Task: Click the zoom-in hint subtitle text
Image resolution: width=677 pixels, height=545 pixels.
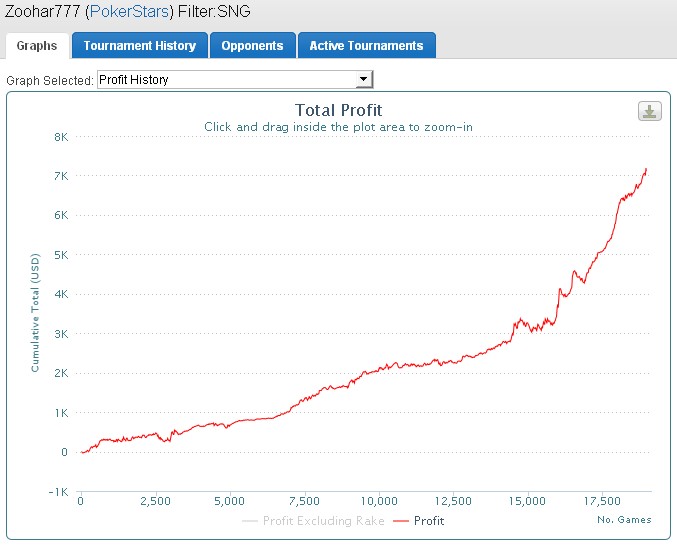Action: pyautogui.click(x=338, y=127)
